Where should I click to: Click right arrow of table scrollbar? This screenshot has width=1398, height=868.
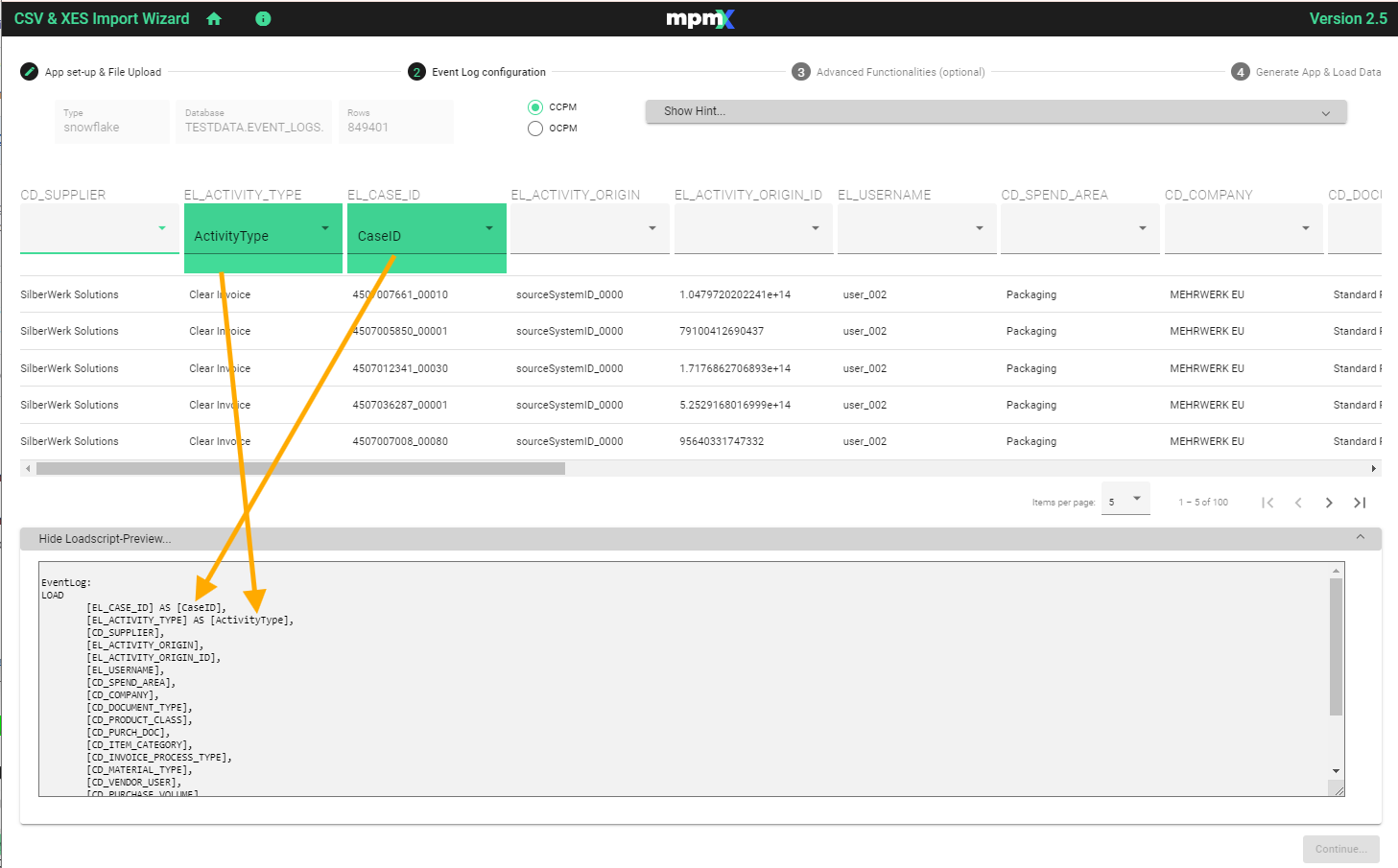pos(1374,469)
